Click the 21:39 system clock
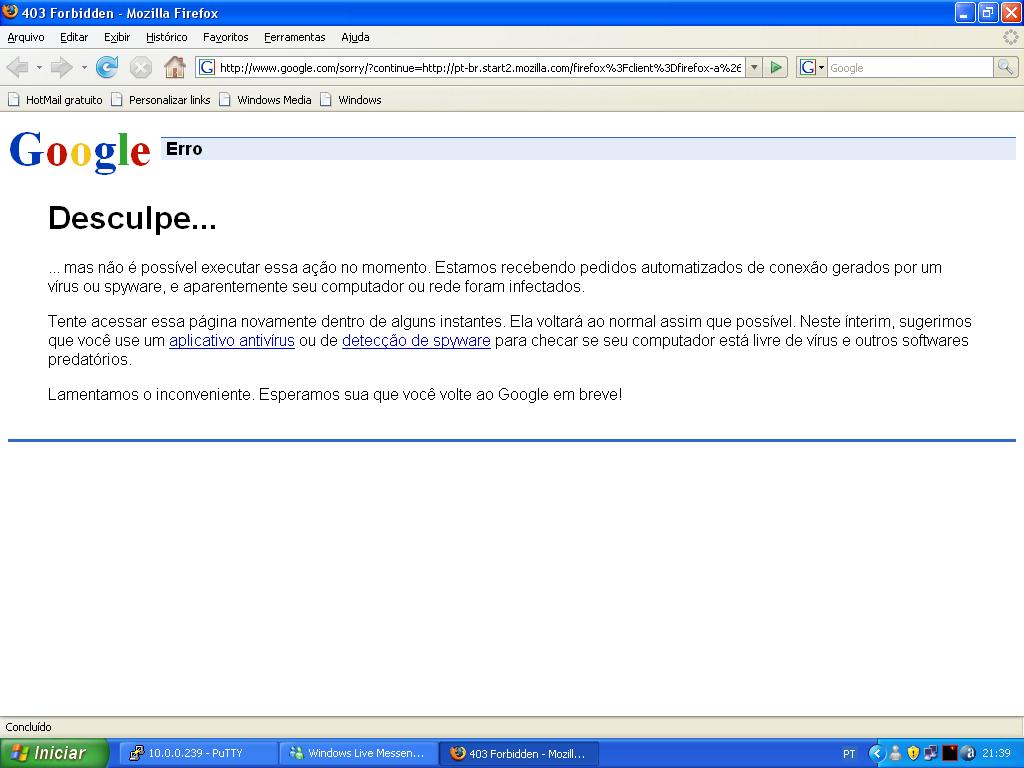The image size is (1024, 768). [997, 754]
